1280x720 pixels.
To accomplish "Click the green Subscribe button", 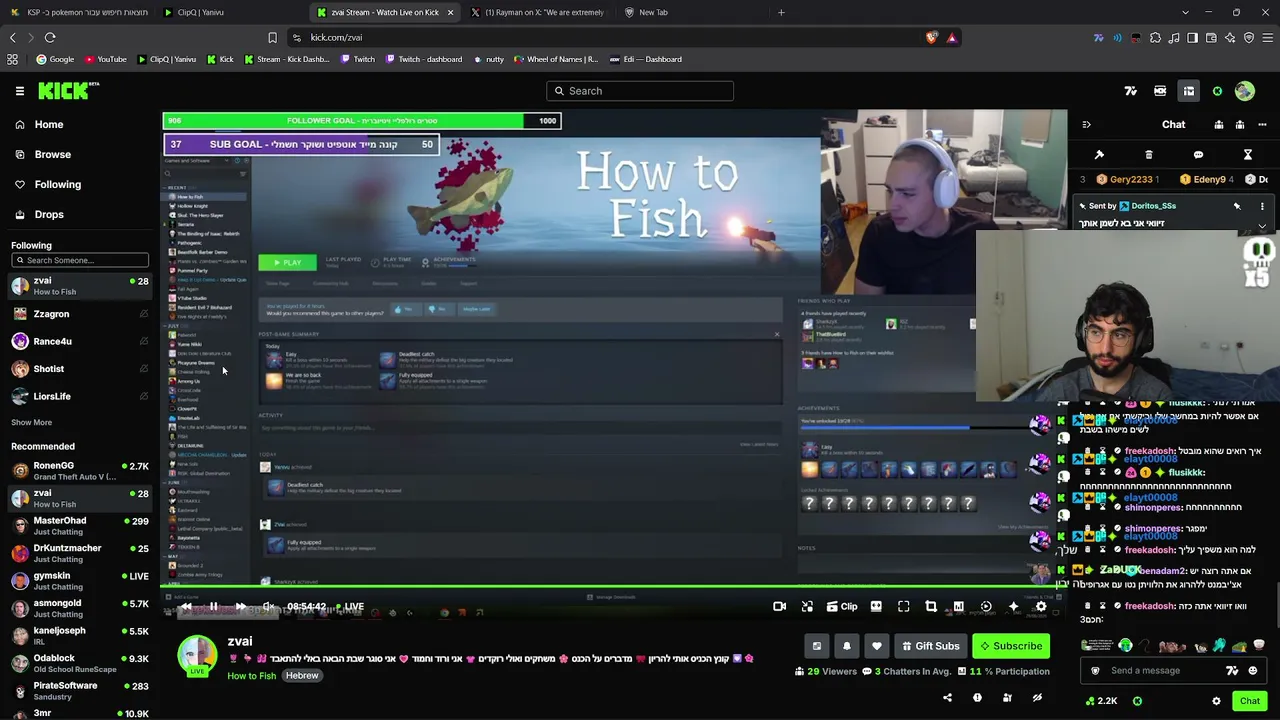I will point(1010,646).
